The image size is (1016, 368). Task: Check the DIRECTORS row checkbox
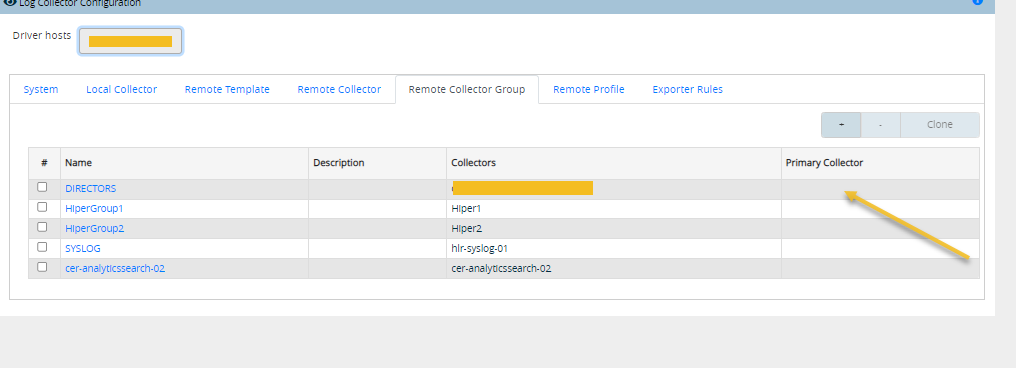tap(42, 187)
